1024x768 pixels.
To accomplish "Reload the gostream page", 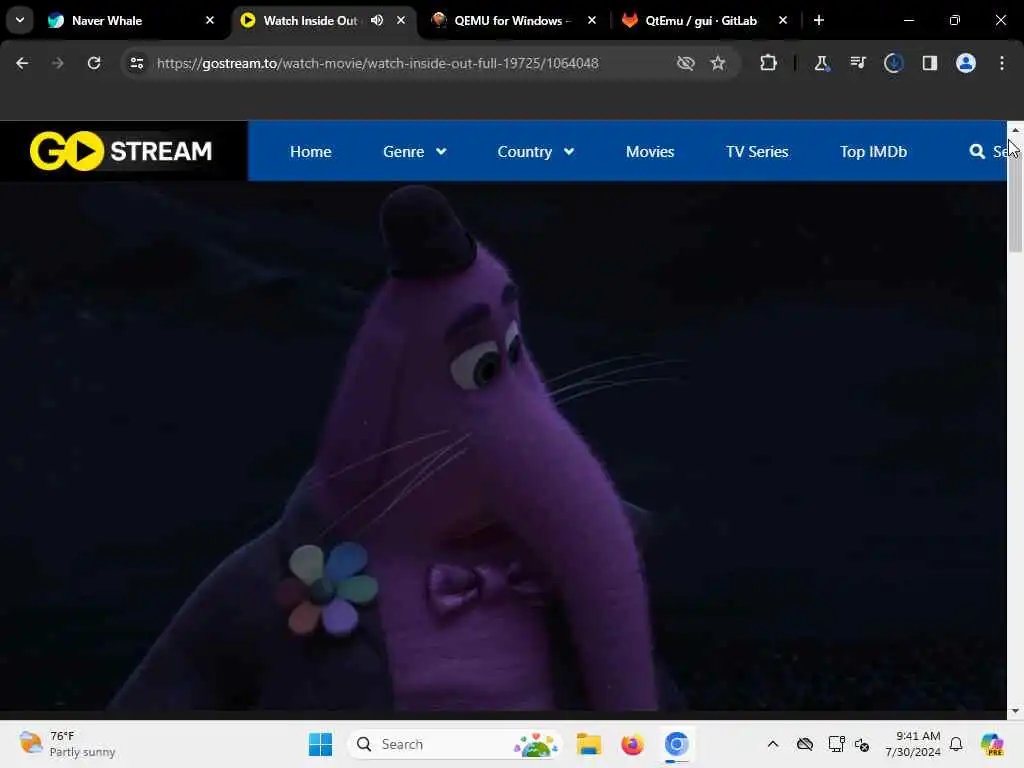I will point(94,63).
